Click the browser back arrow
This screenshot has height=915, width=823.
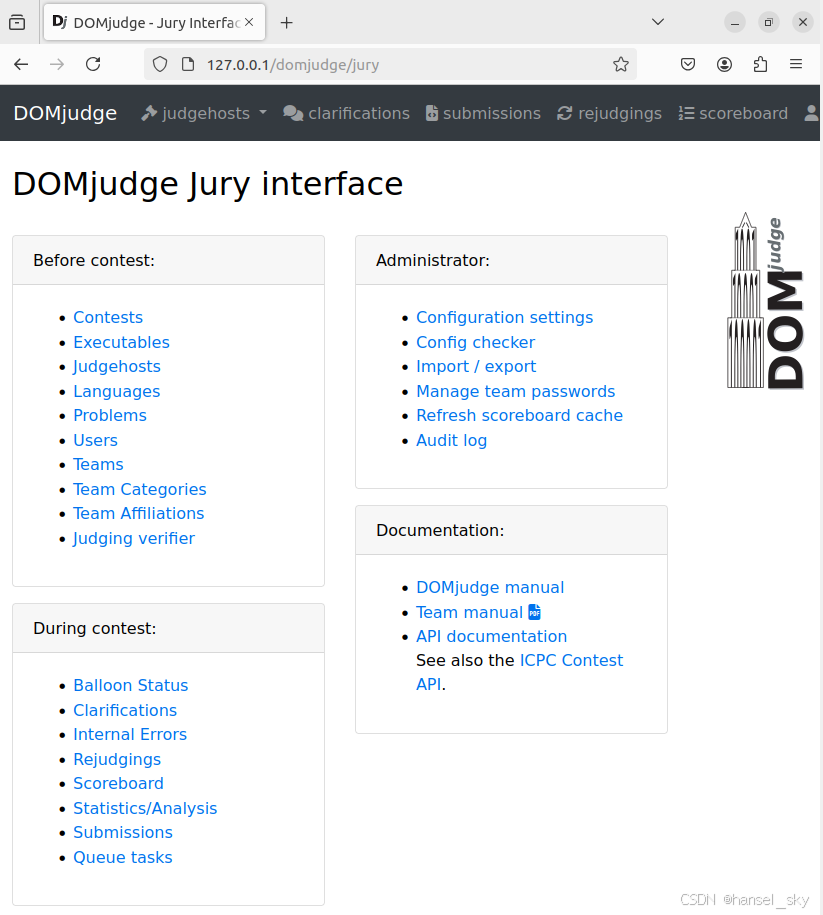click(x=21, y=64)
